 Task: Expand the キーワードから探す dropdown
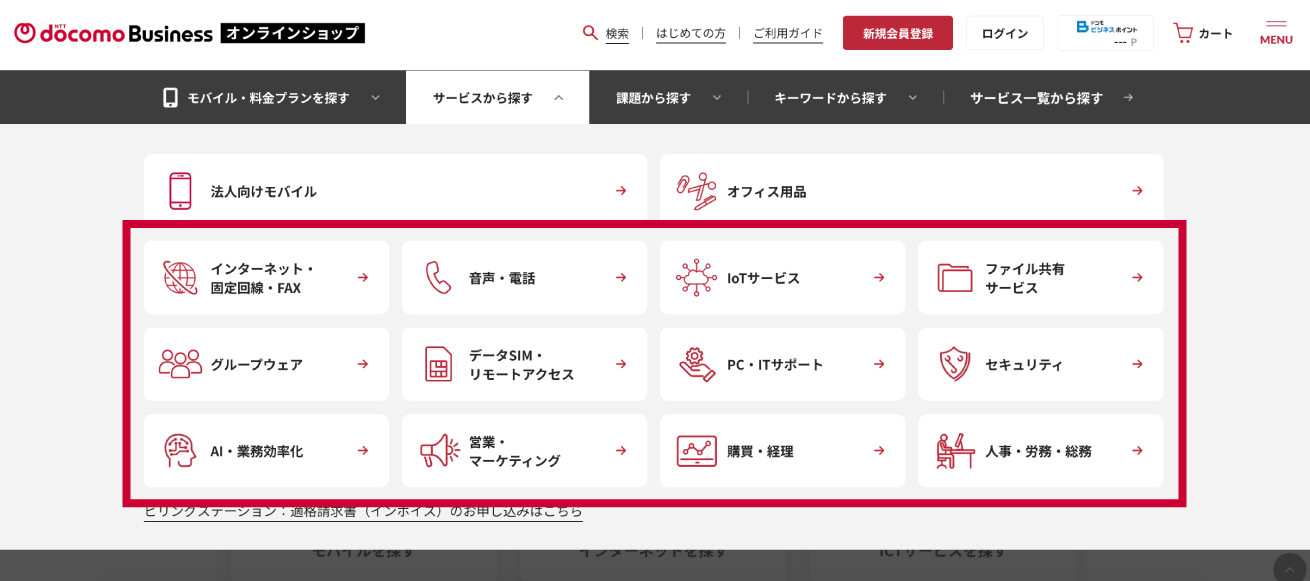pos(844,98)
